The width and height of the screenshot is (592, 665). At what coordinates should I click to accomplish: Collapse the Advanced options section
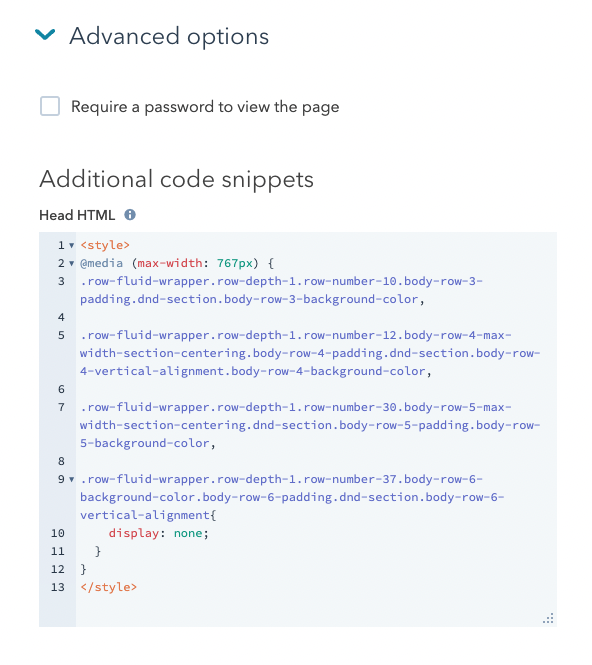[x=45, y=34]
